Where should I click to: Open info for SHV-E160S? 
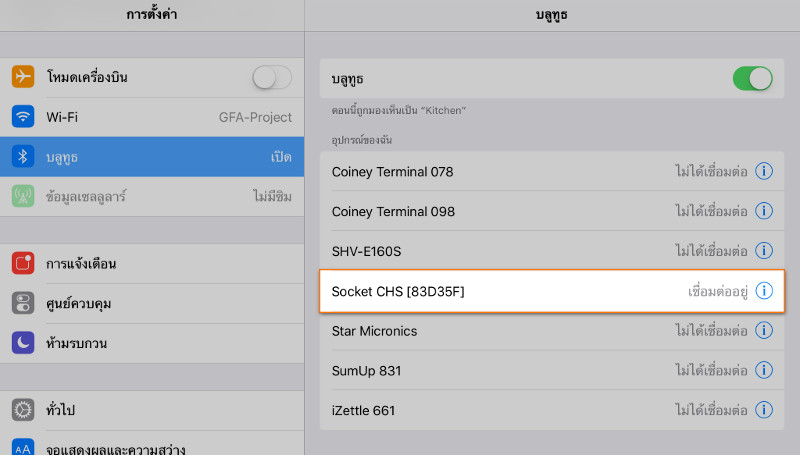click(764, 251)
